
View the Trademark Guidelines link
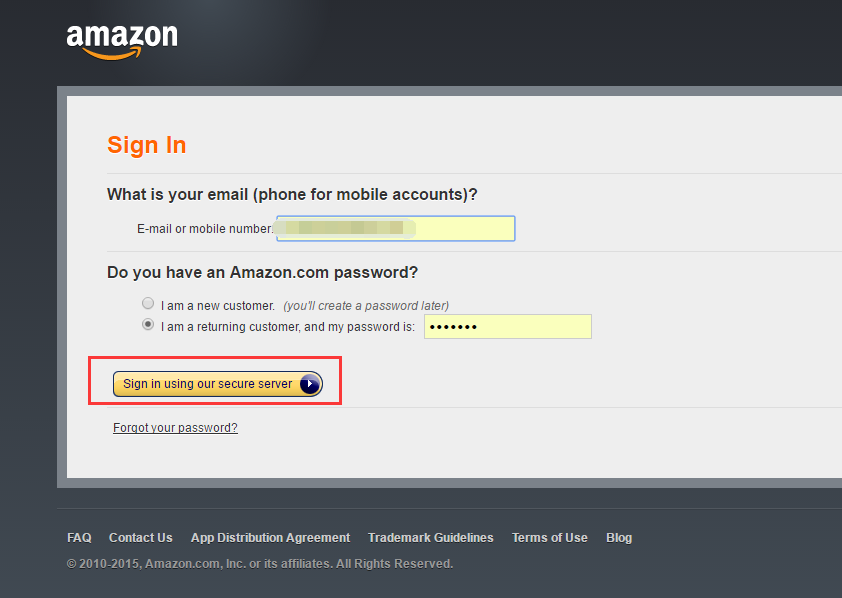click(430, 538)
